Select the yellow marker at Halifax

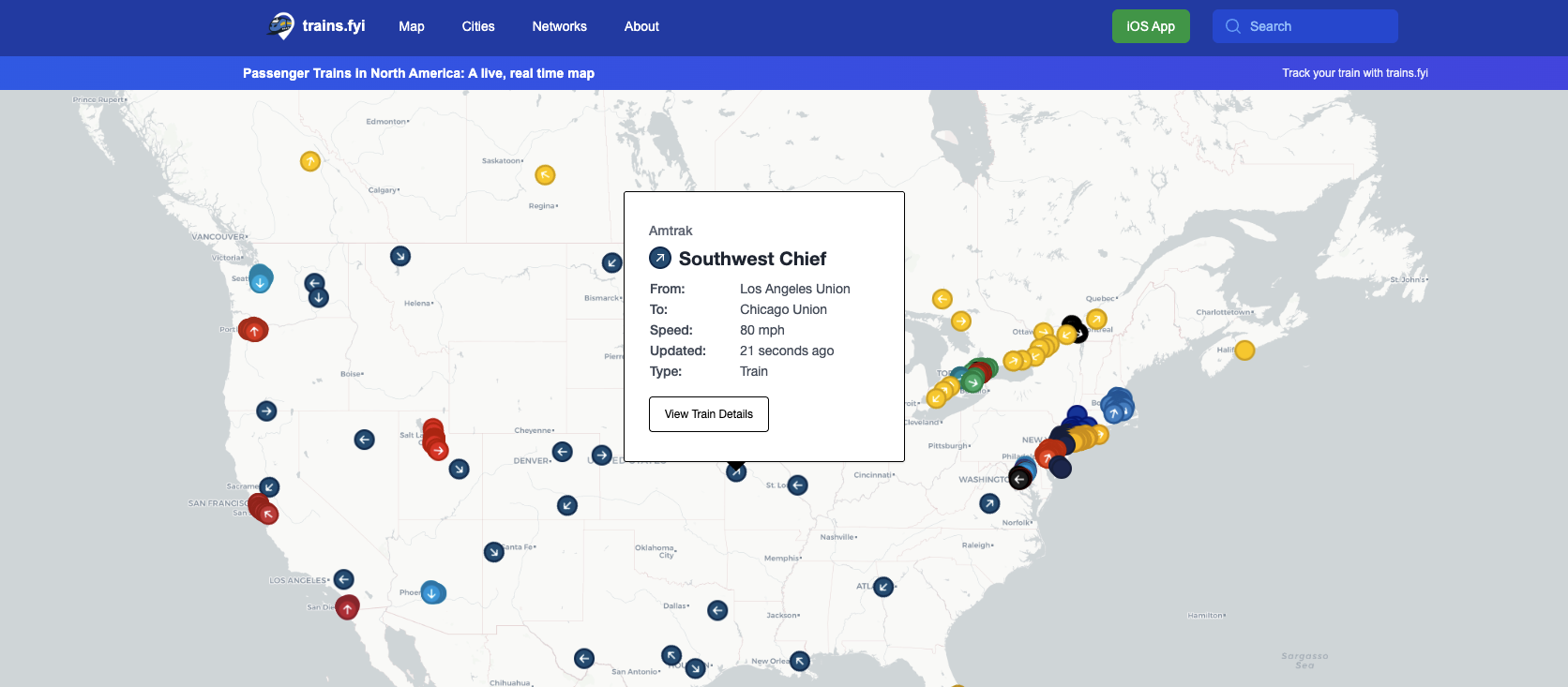(1244, 351)
